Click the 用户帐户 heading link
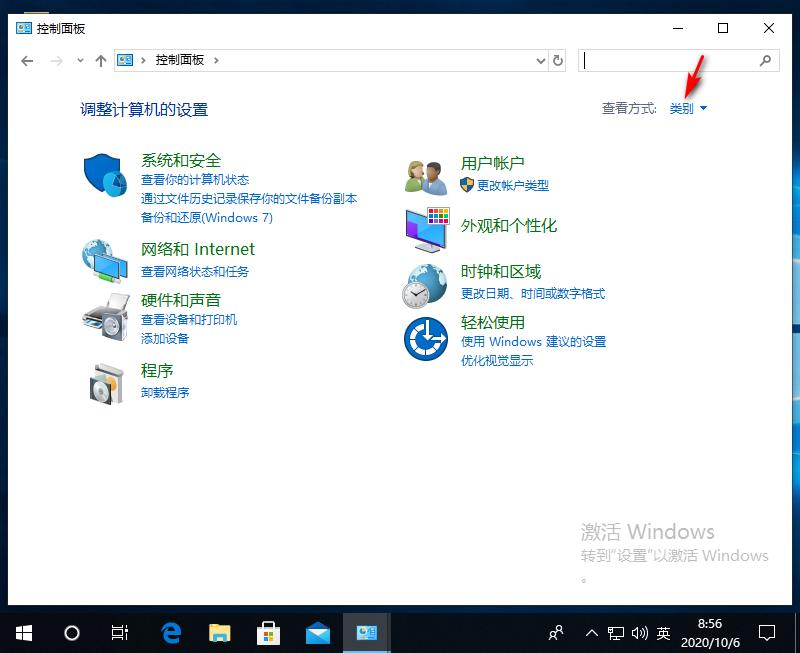This screenshot has height=653, width=800. [x=492, y=163]
